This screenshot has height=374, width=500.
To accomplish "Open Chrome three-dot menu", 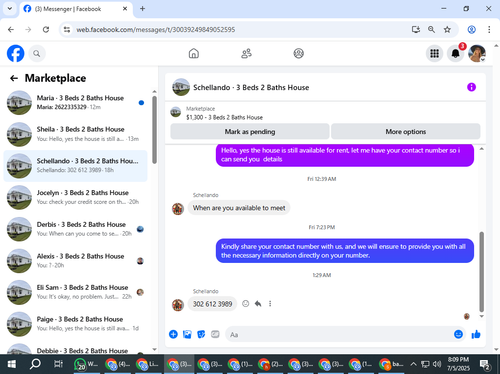I will point(489,30).
